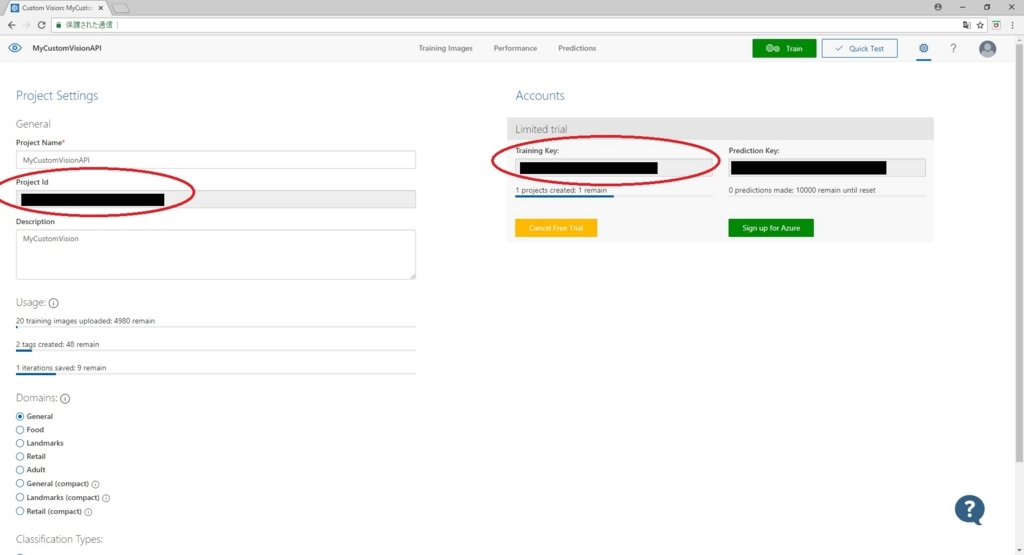Image resolution: width=1024 pixels, height=555 pixels.
Task: Select the Retail domain
Action: [x=20, y=456]
